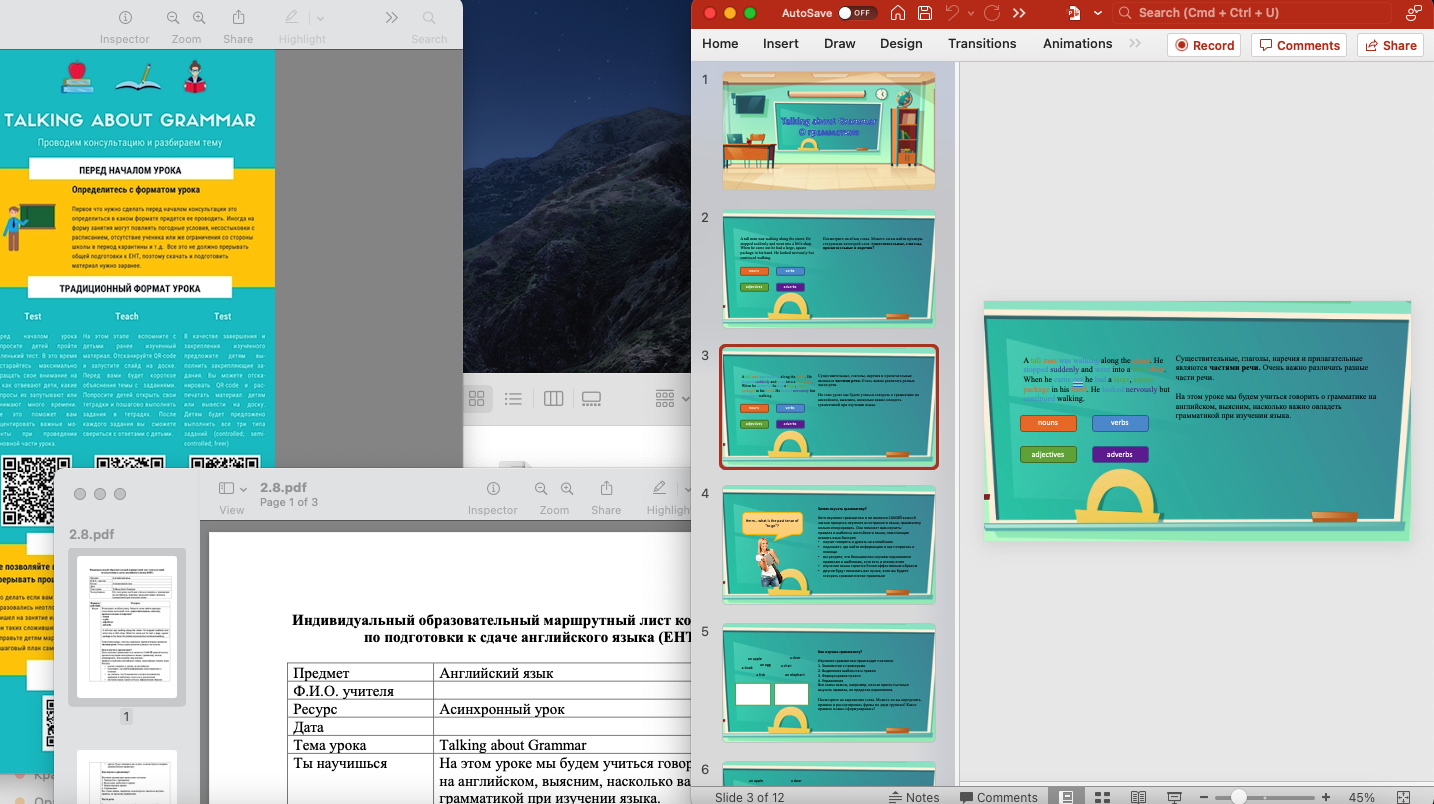Open the Transitions ribbon tab
This screenshot has width=1434, height=804.
982,44
